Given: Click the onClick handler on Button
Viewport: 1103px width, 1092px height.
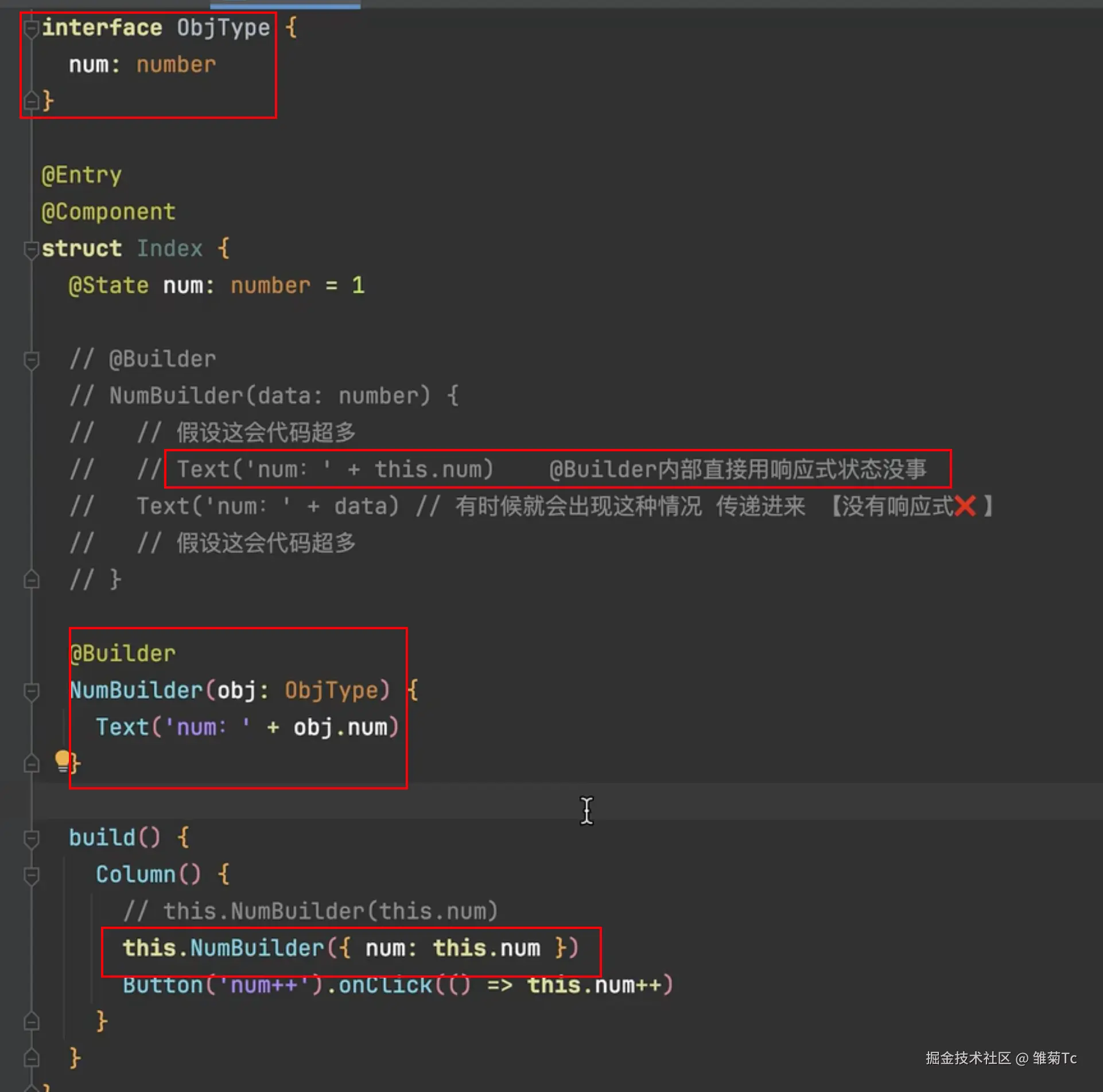Looking at the screenshot, I should click(386, 985).
